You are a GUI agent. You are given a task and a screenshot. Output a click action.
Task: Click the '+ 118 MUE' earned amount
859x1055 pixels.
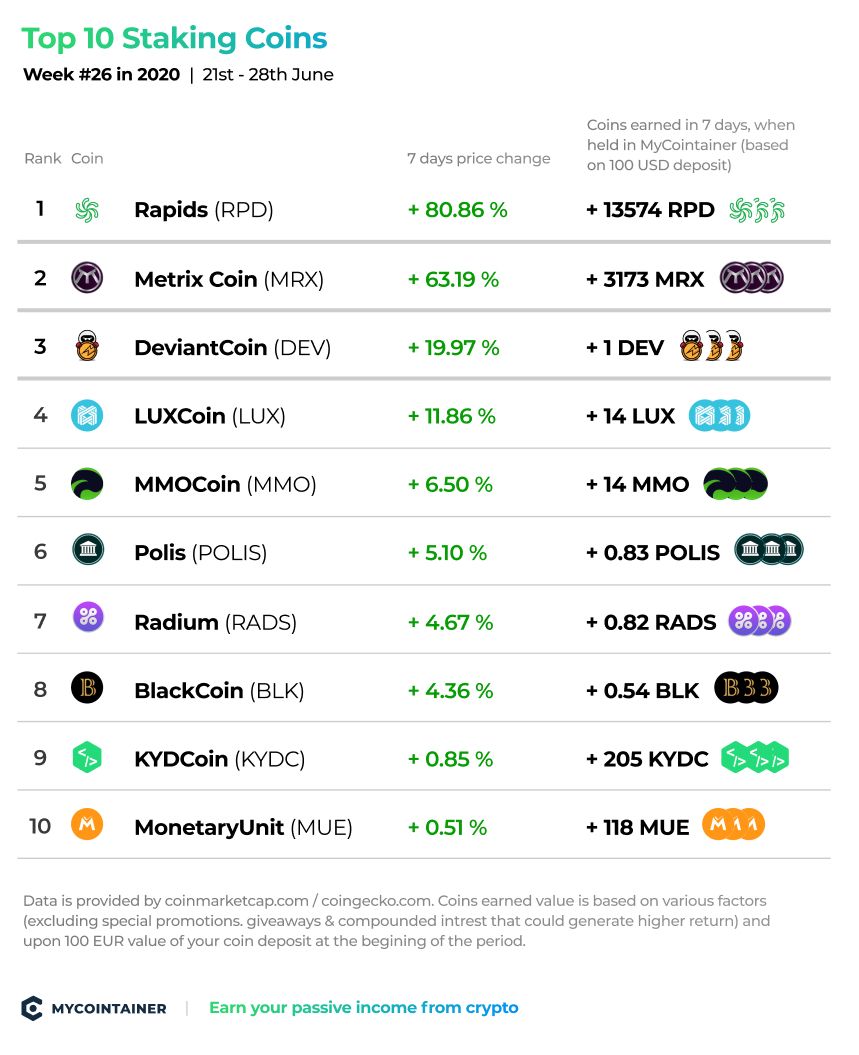point(637,827)
